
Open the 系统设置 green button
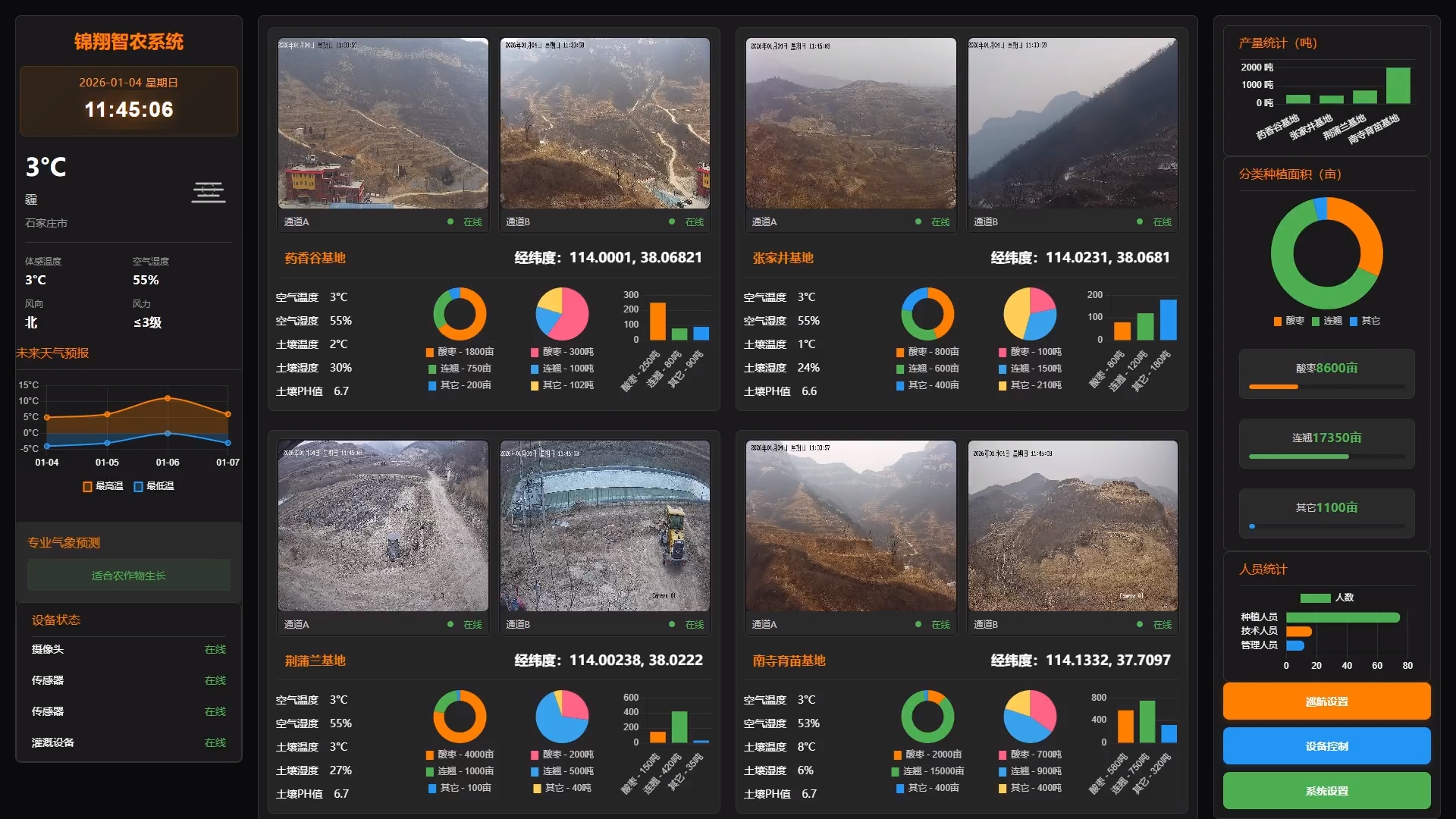coord(1326,791)
